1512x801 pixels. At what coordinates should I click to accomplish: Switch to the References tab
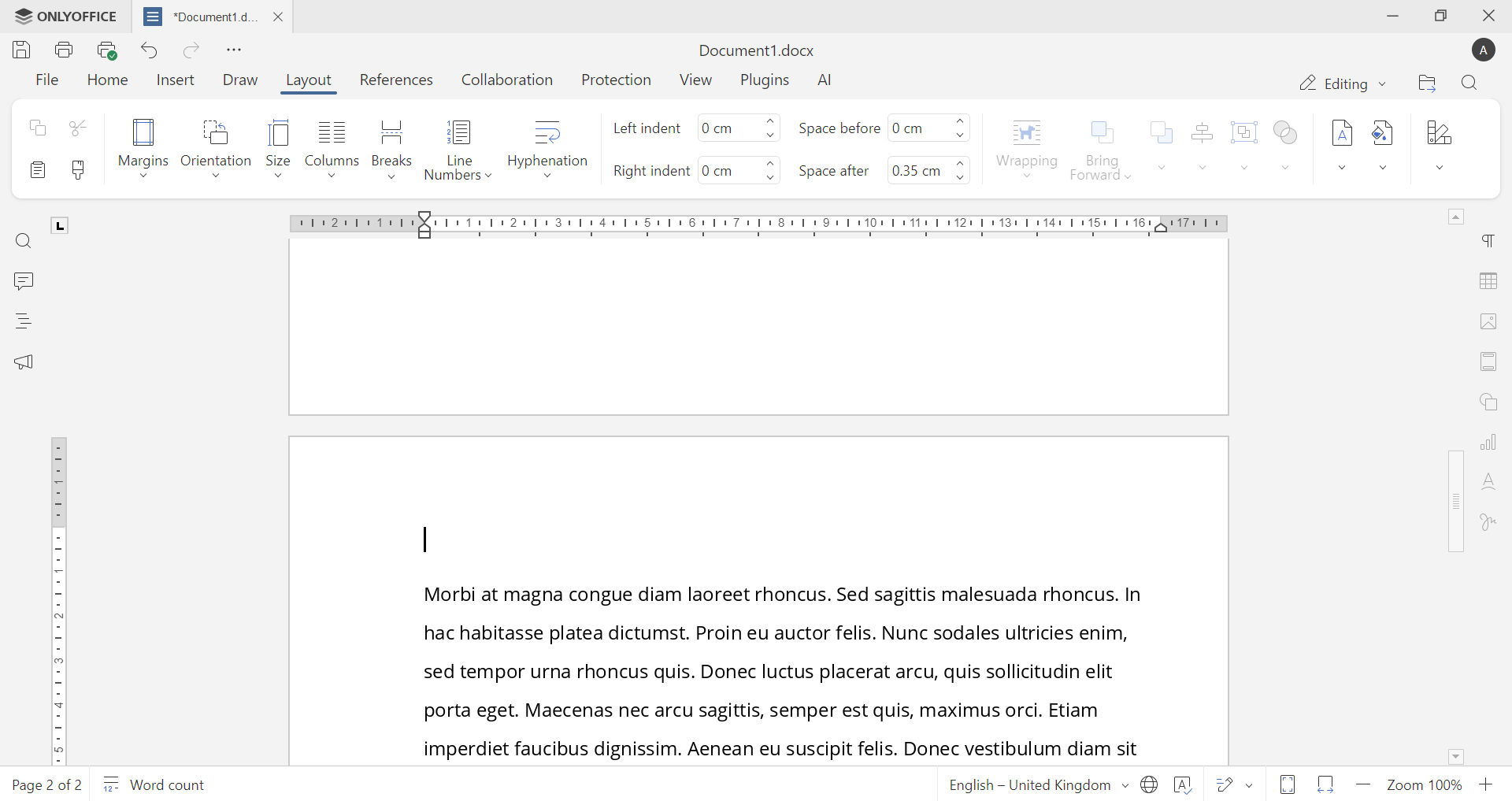point(396,80)
